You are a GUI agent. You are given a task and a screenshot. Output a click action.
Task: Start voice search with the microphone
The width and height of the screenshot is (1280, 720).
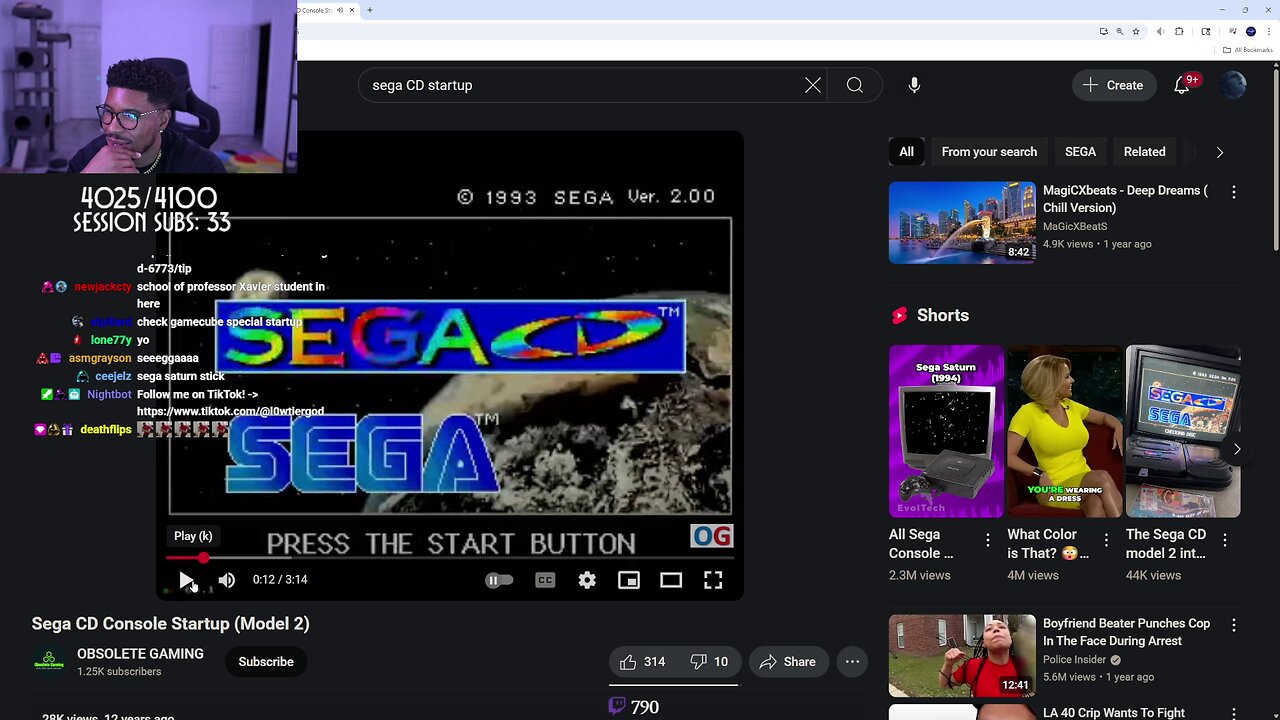914,85
